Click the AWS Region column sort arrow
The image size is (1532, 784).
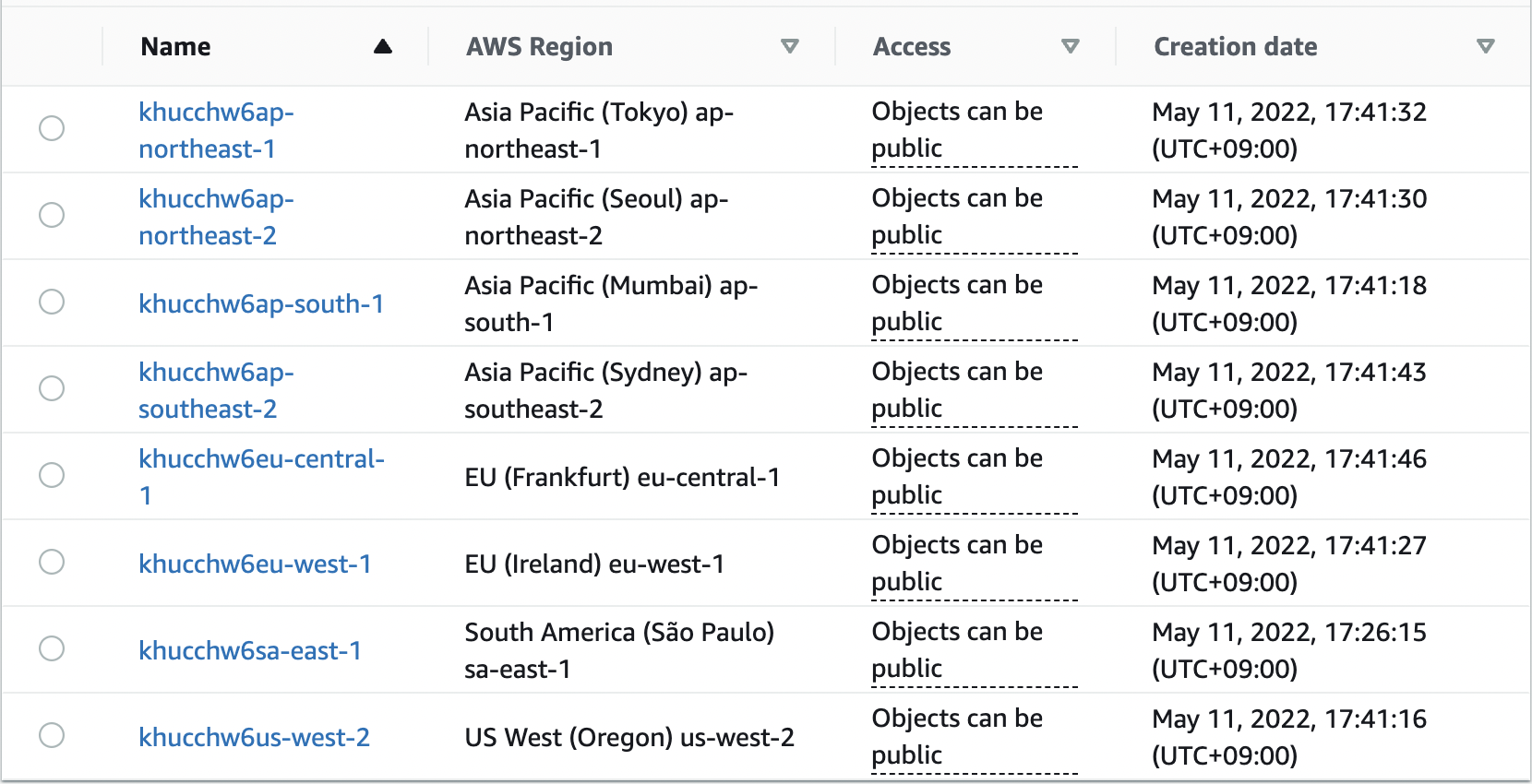tap(789, 47)
